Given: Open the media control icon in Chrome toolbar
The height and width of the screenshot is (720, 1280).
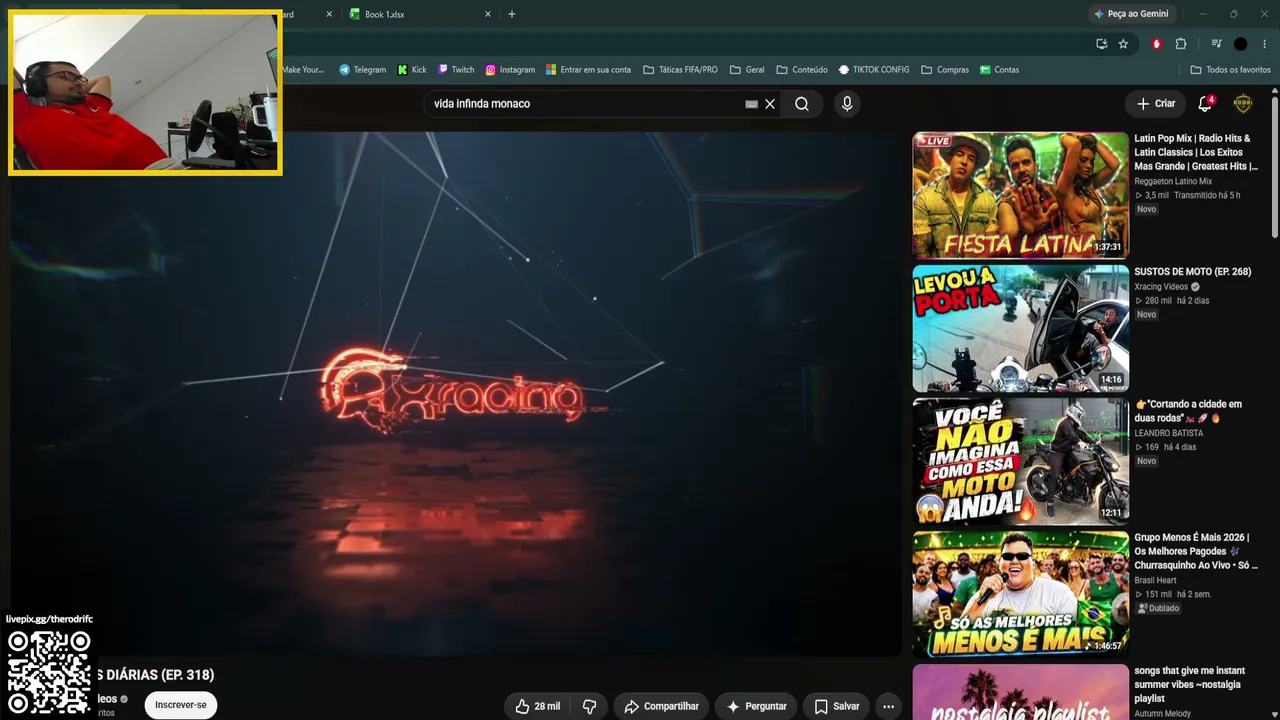Looking at the screenshot, I should (x=1216, y=44).
